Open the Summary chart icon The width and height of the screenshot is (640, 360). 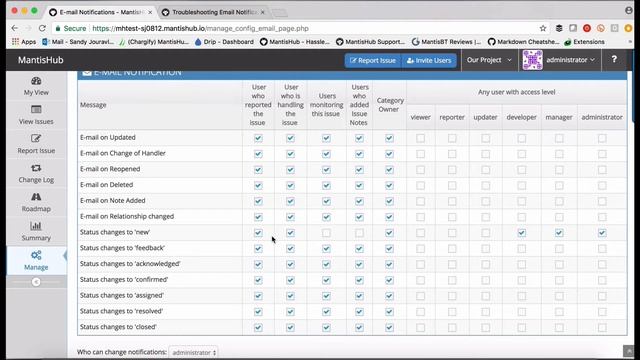[x=36, y=226]
